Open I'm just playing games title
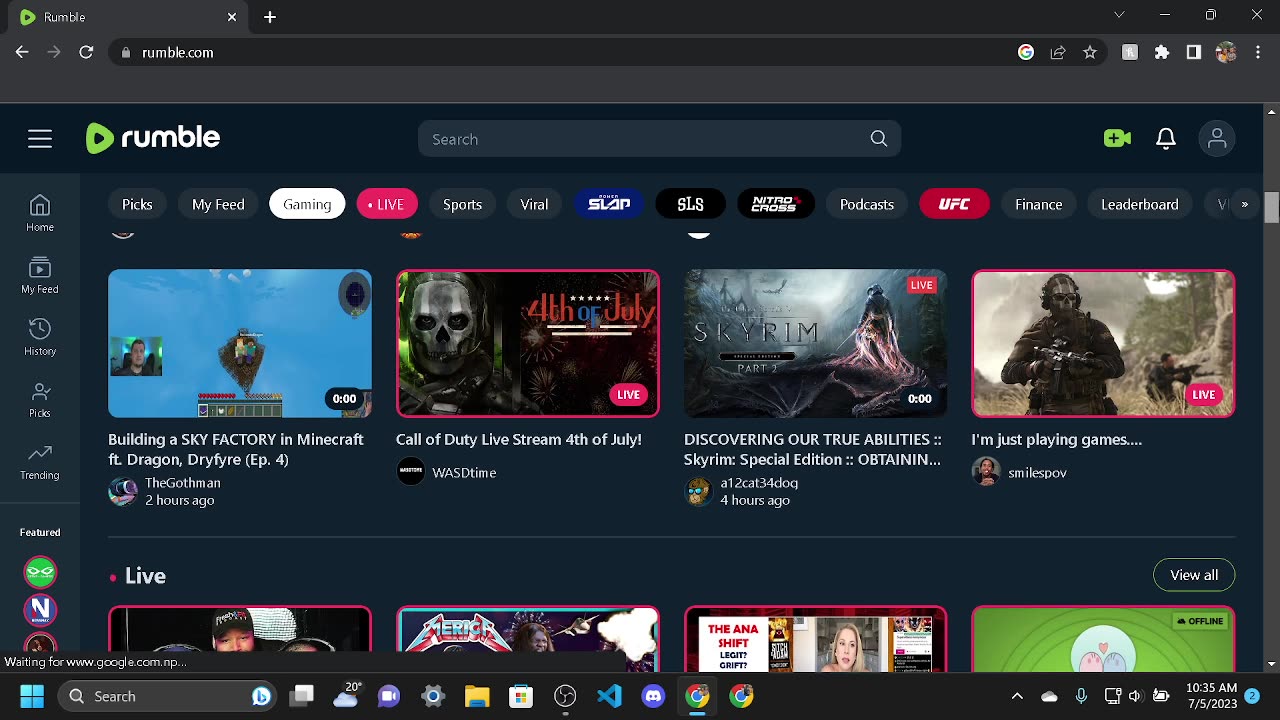The width and height of the screenshot is (1280, 720). pyautogui.click(x=1056, y=439)
